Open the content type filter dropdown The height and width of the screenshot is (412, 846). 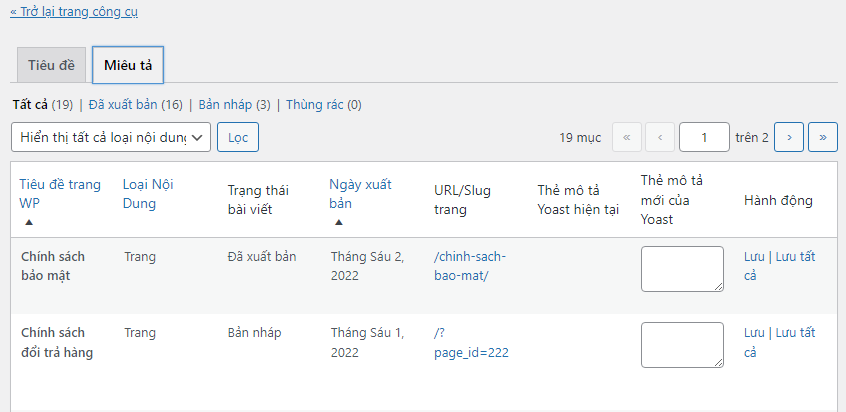point(111,137)
